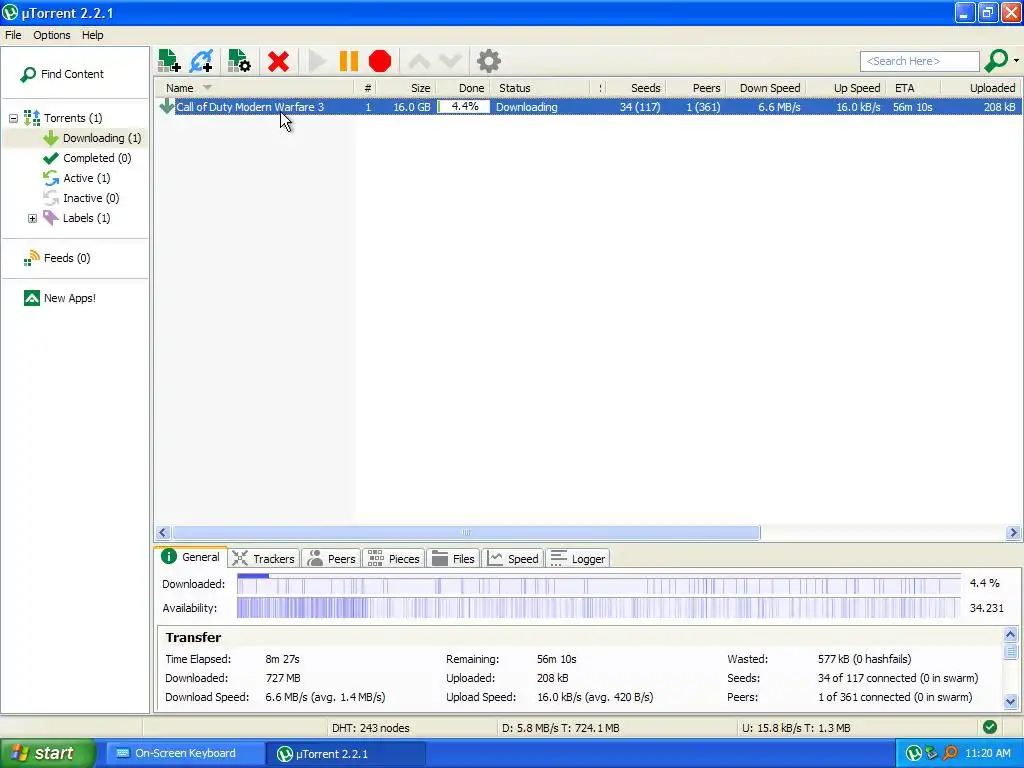Collapse the Torrents tree node
Image resolution: width=1024 pixels, height=768 pixels.
pos(13,118)
